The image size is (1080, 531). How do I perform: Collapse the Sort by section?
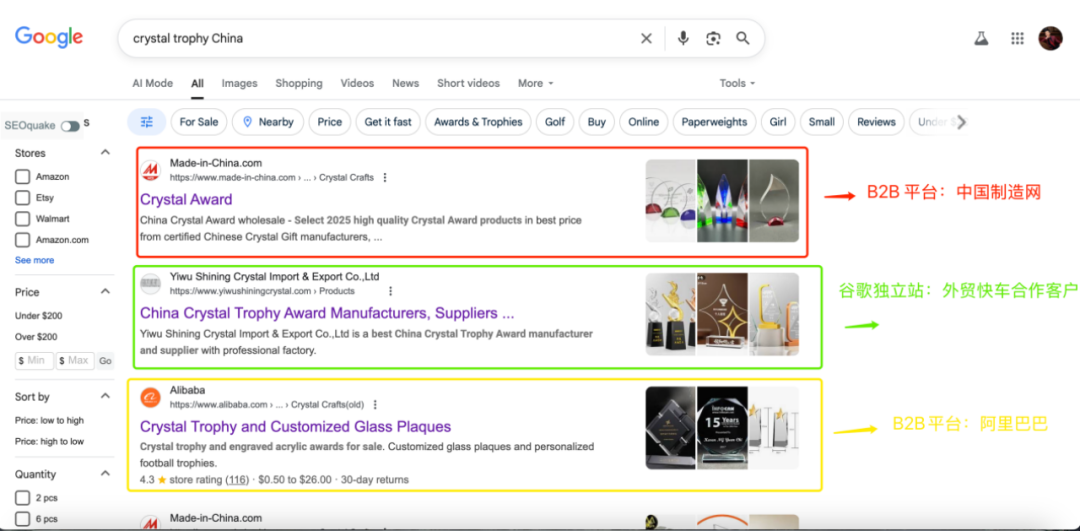click(x=105, y=396)
